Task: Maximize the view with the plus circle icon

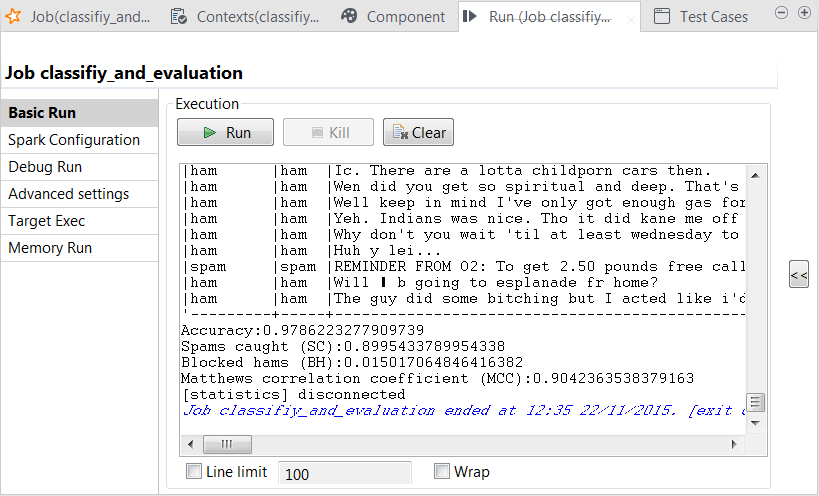Action: click(804, 13)
